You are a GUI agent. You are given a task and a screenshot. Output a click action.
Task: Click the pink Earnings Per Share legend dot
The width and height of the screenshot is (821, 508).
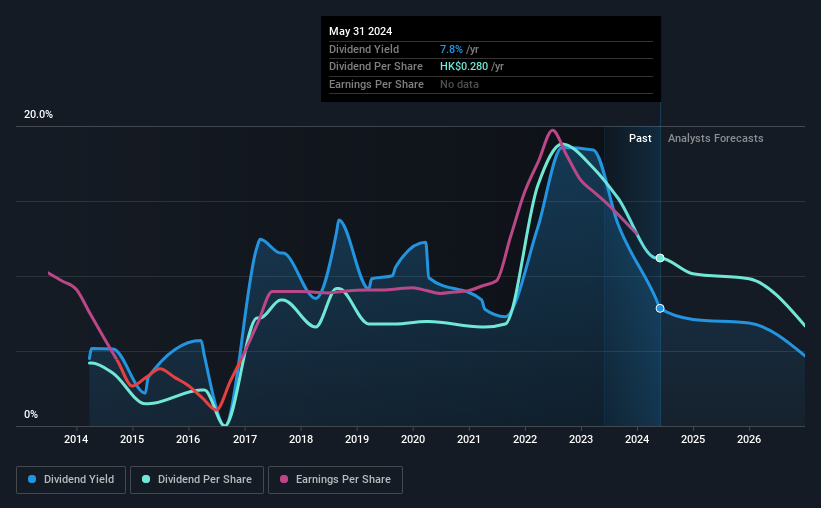pos(284,479)
